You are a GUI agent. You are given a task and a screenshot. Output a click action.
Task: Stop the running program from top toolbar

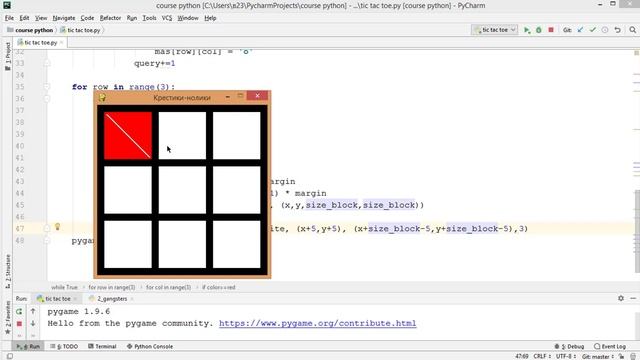pyautogui.click(x=551, y=30)
